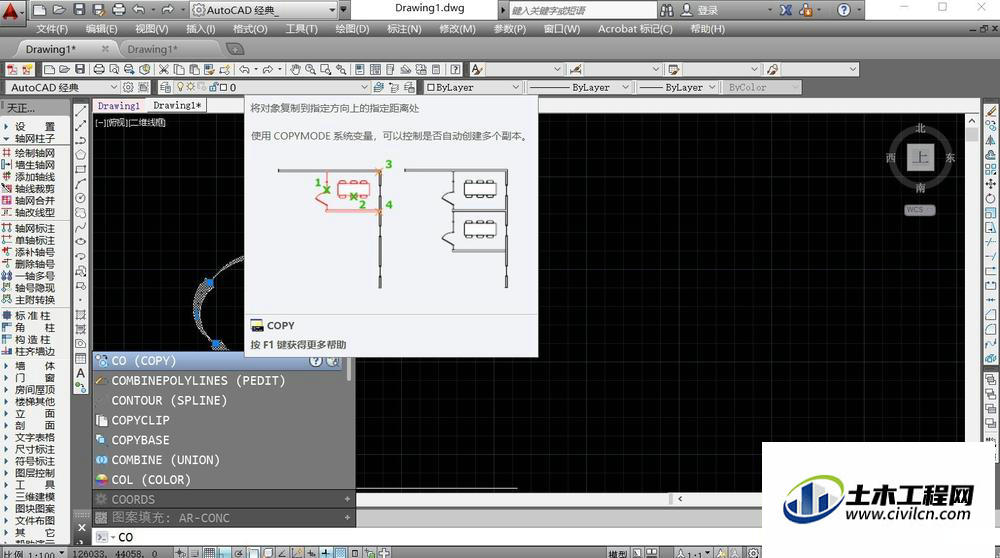Select the Polygon draw tool
Screen dimensions: 1000x558
click(80, 154)
